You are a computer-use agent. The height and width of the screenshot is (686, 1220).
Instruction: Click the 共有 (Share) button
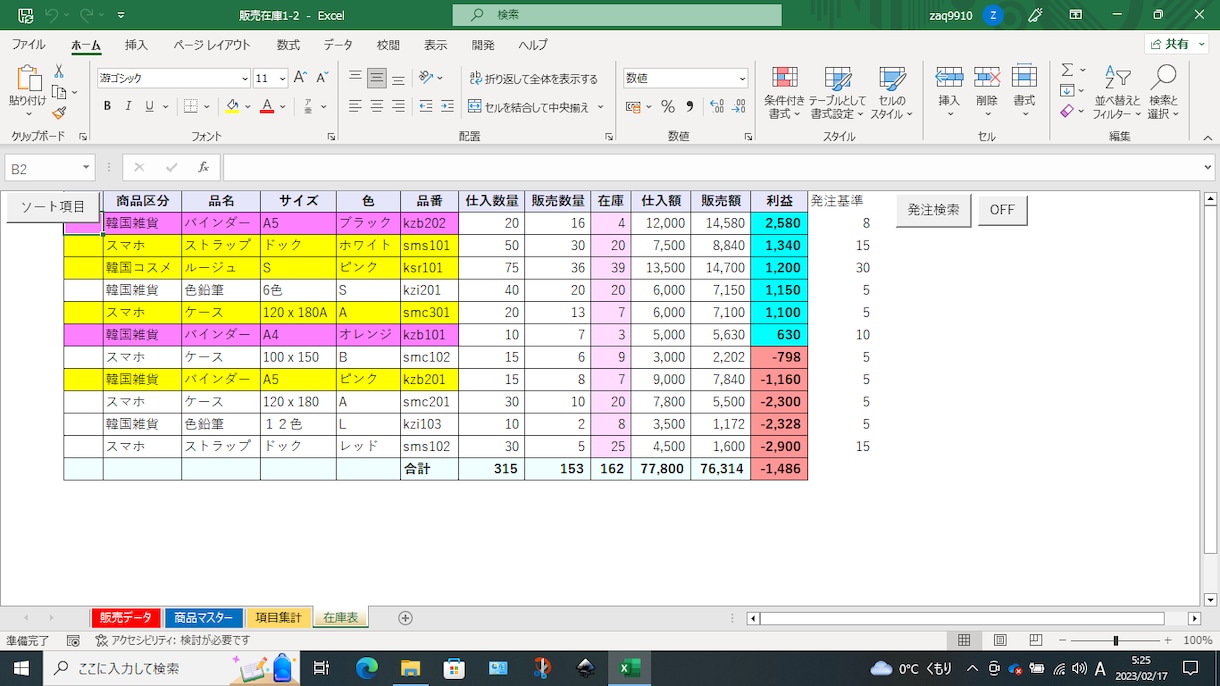[1176, 44]
